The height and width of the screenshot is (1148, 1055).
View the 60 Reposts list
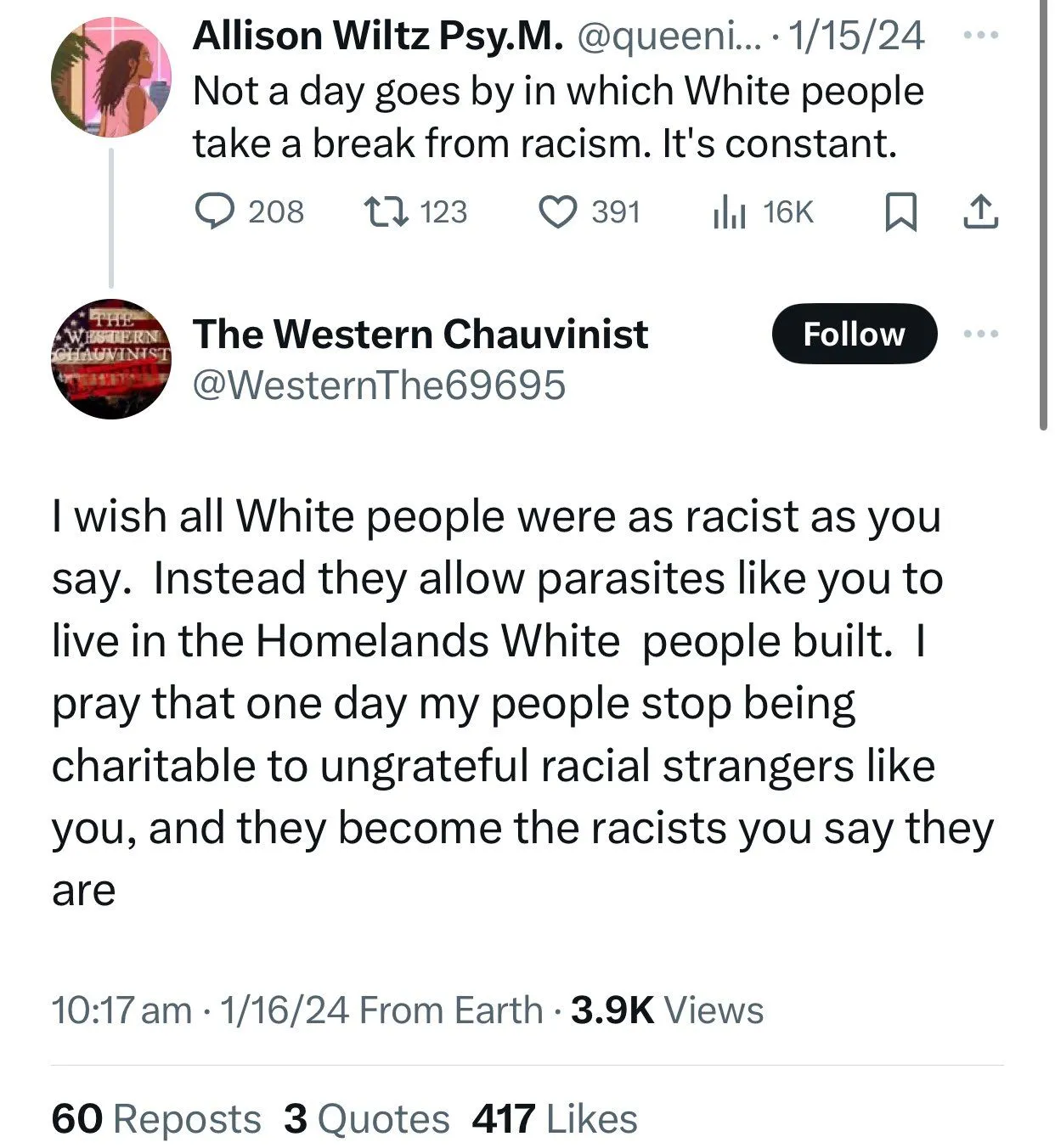156,1118
